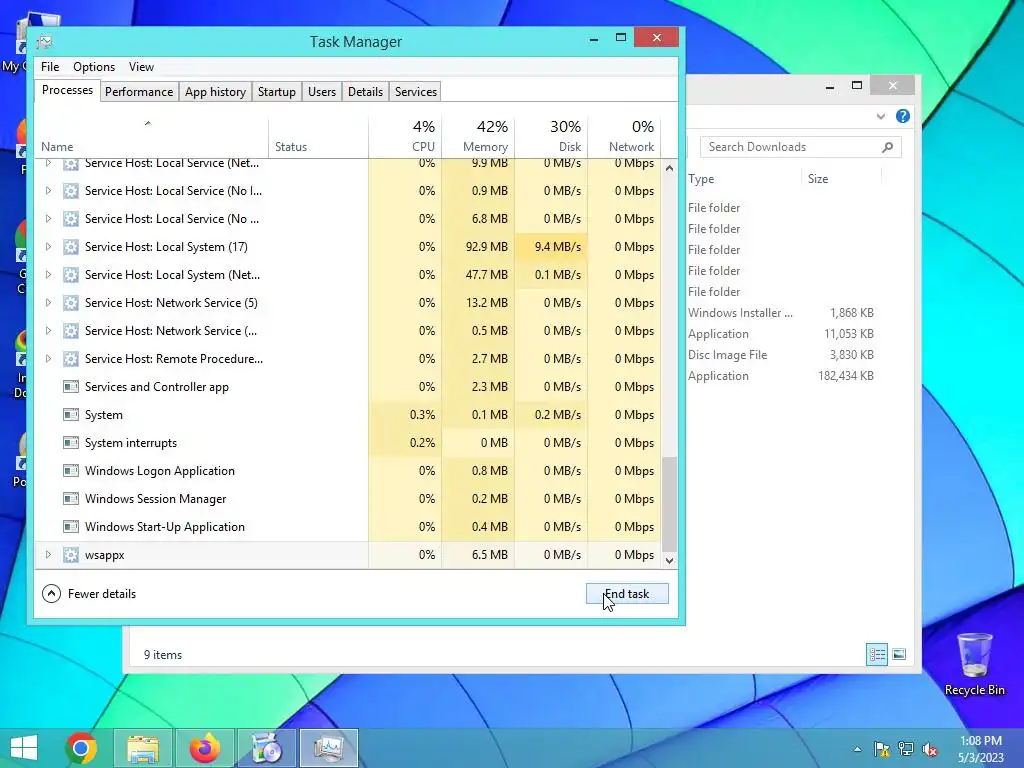Expand Service Host: Local Service (No I... row
Image resolution: width=1024 pixels, height=768 pixels.
48,191
